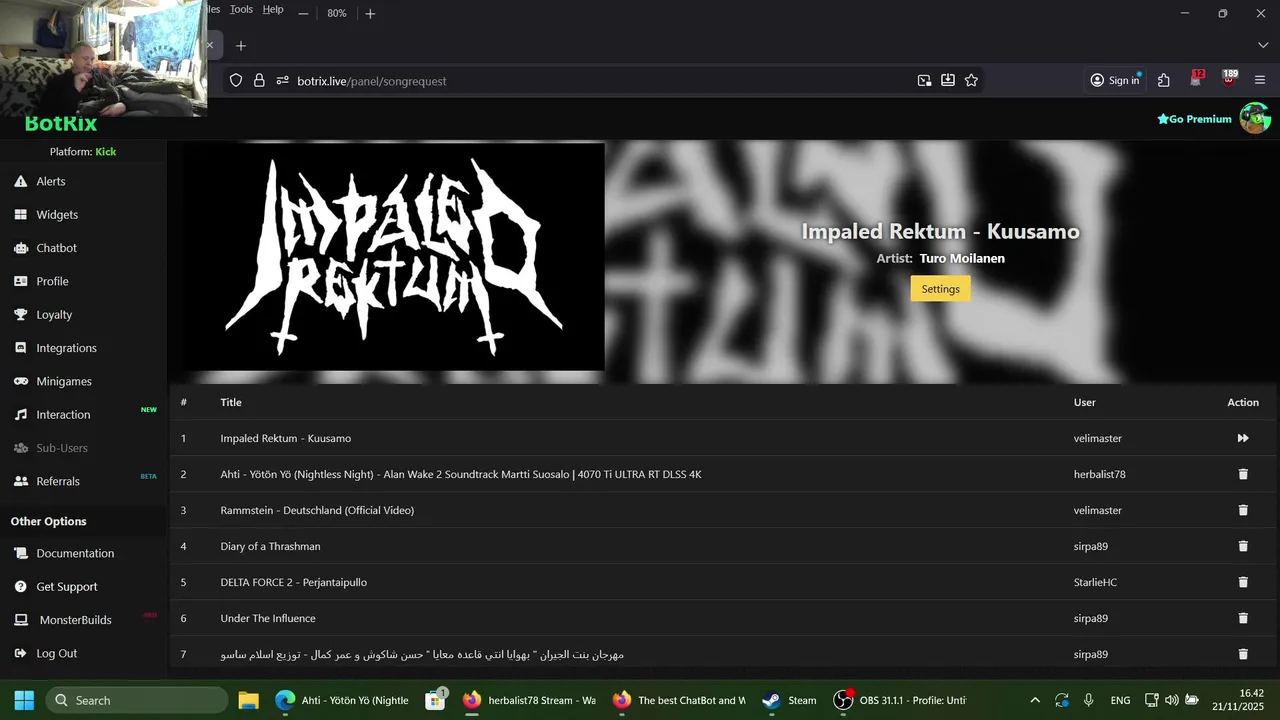Delete the Rammstein - Deutschland request

1243,510
